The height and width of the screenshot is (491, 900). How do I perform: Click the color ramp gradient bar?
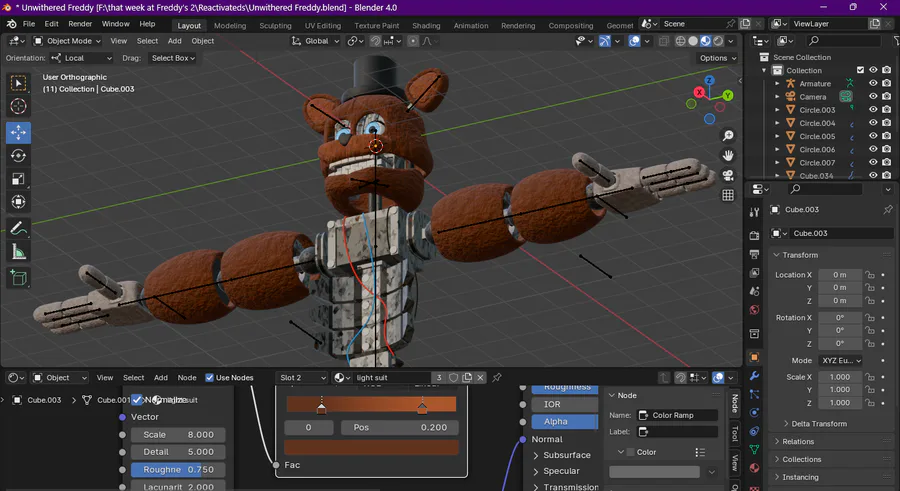371,403
